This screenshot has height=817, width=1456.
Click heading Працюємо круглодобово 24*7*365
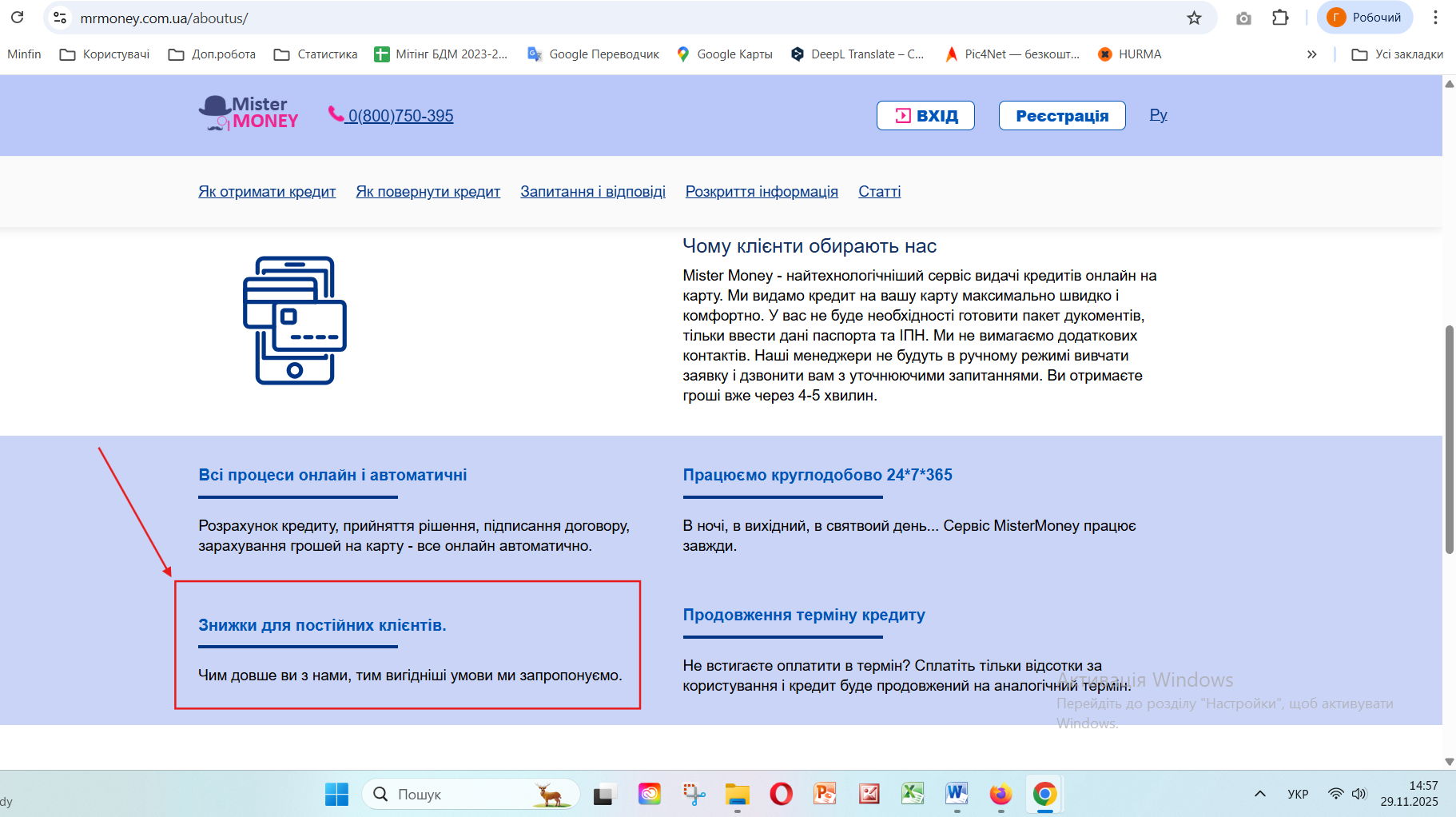[818, 475]
